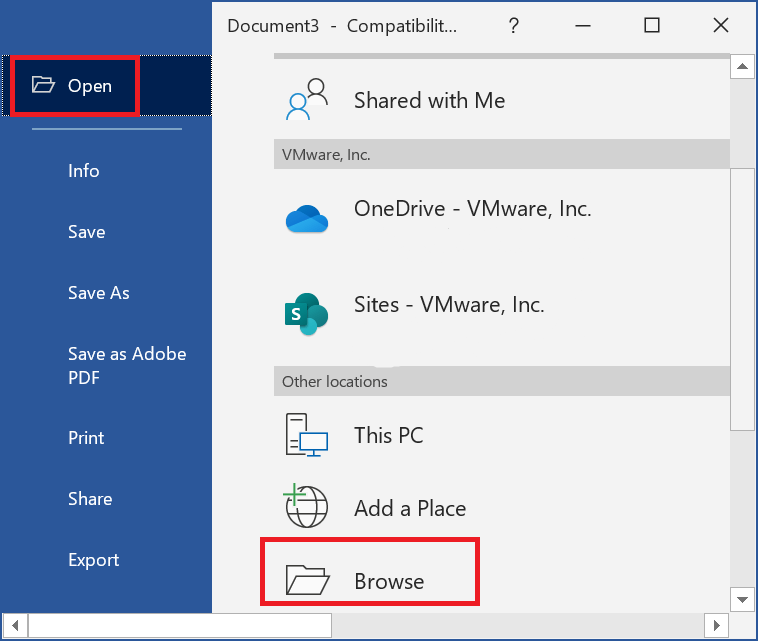Click the Browse folder icon
The width and height of the screenshot is (758, 641).
point(307,580)
